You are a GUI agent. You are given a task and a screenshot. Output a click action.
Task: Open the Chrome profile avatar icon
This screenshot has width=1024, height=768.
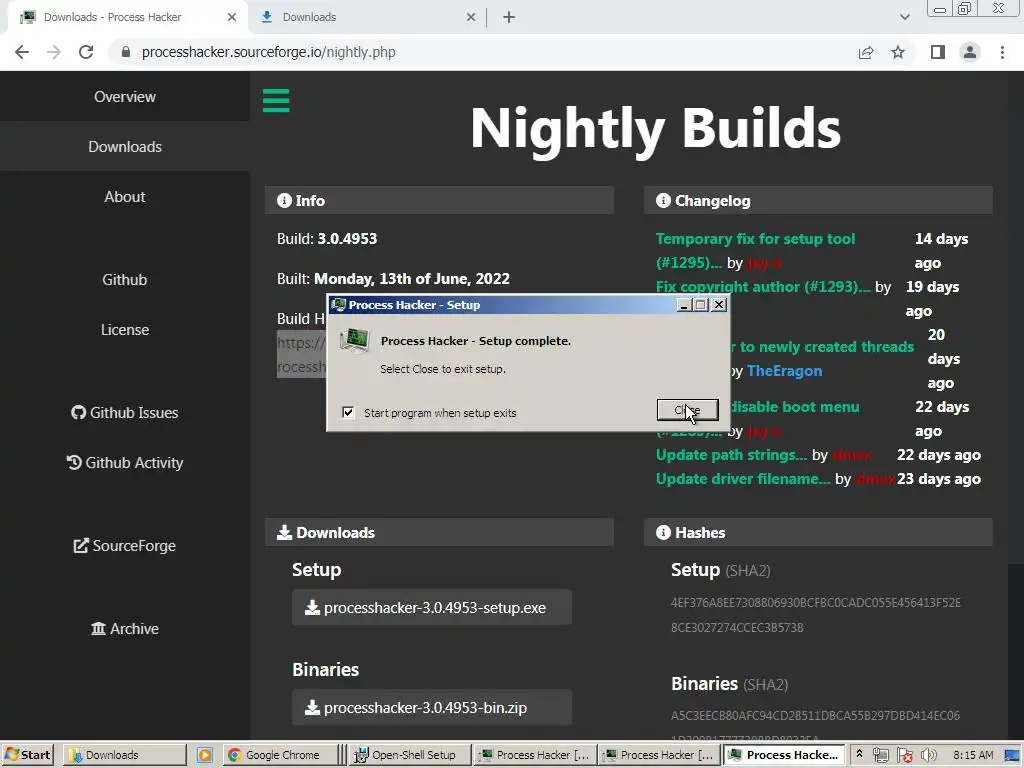pyautogui.click(x=970, y=52)
